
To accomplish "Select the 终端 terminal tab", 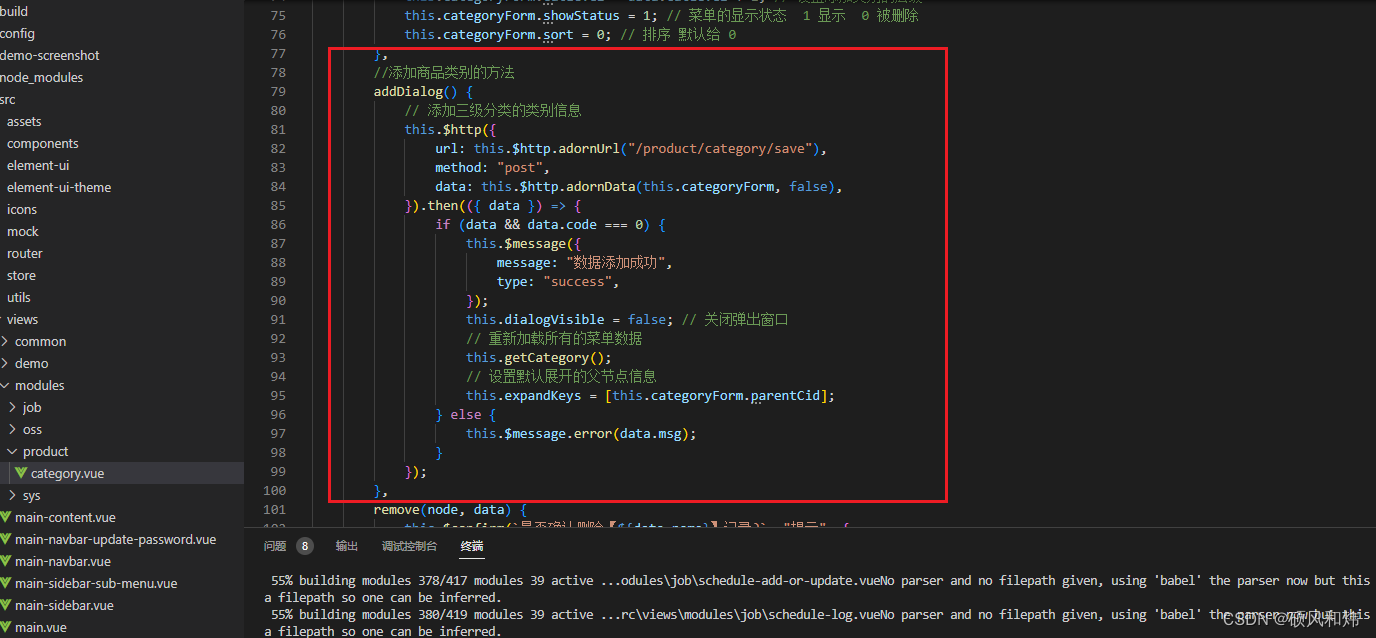I will tap(472, 546).
